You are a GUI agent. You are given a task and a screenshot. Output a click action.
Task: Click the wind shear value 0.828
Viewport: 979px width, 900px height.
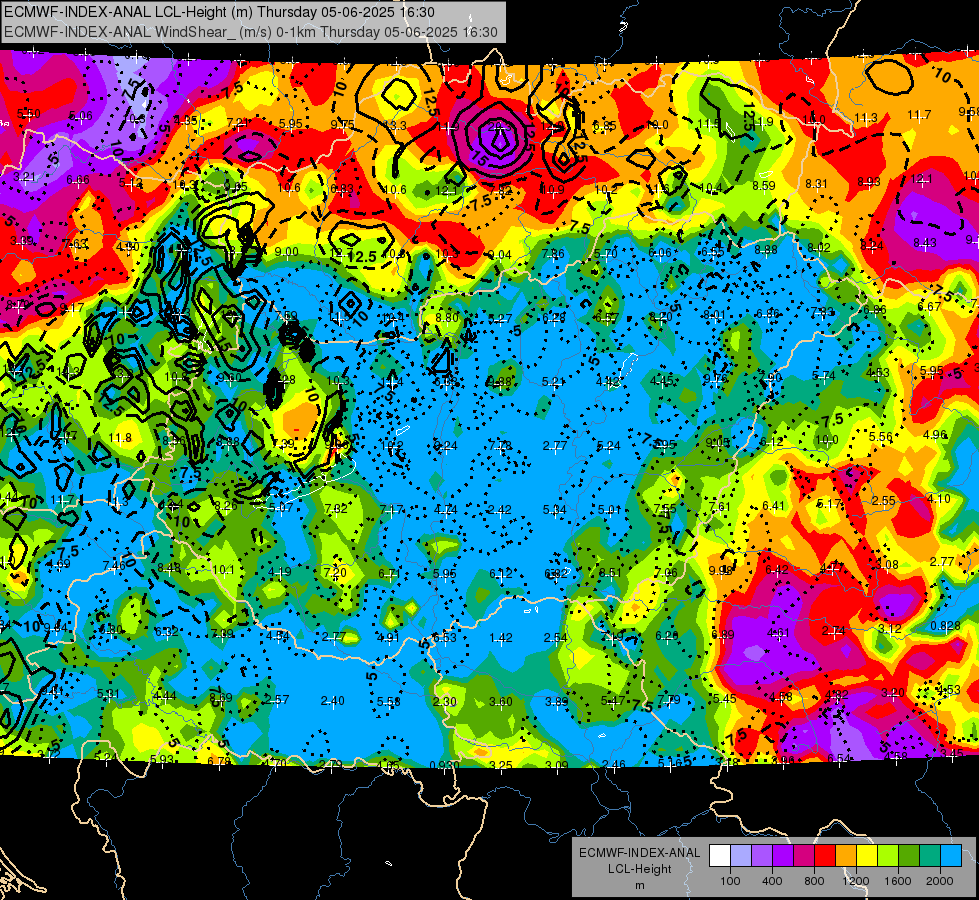945,626
